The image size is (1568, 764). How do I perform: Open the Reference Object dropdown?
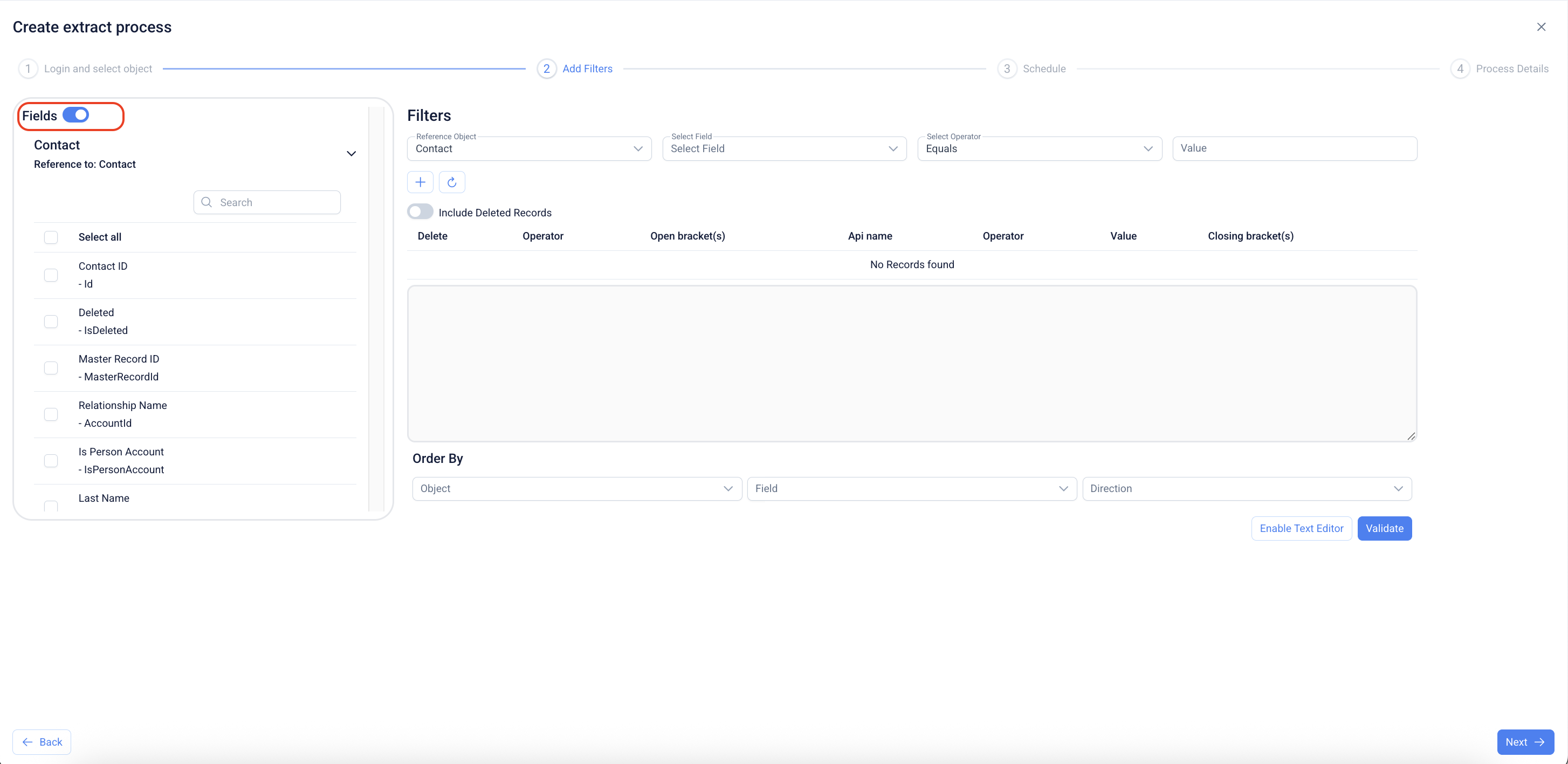click(x=528, y=149)
